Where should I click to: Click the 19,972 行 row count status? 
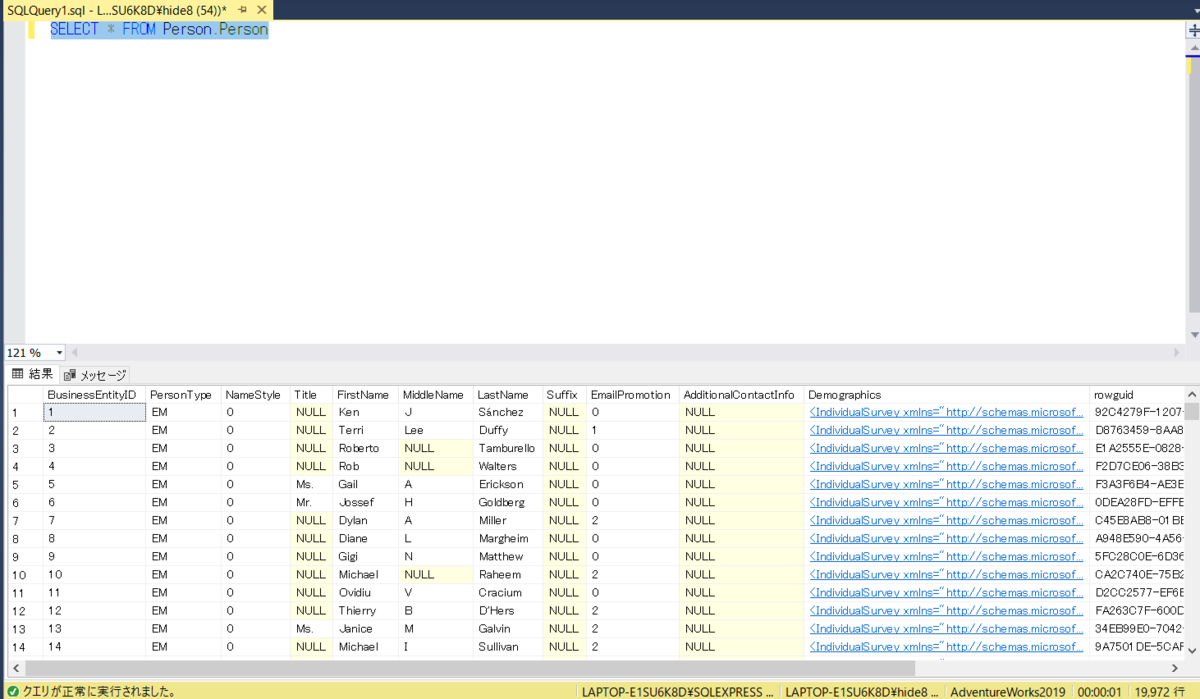coord(1158,691)
